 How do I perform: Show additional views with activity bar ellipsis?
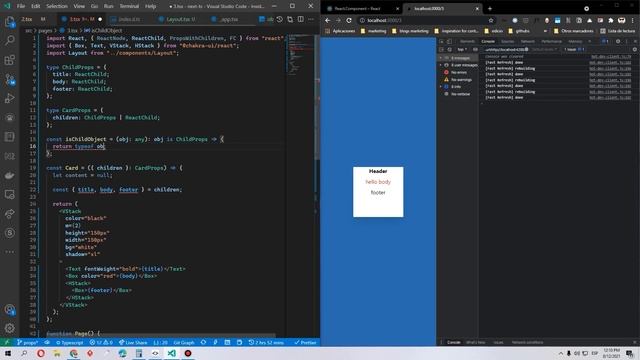click(9, 252)
